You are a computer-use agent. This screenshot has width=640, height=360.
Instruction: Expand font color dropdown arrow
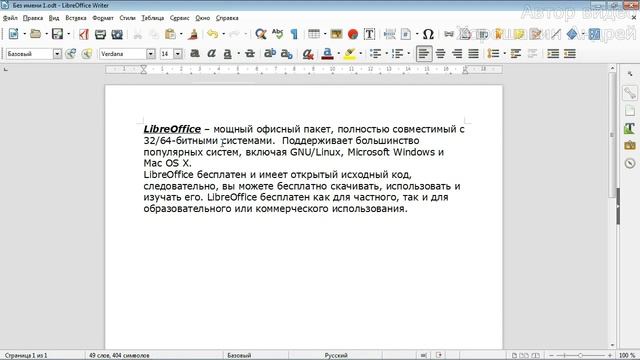pos(338,54)
